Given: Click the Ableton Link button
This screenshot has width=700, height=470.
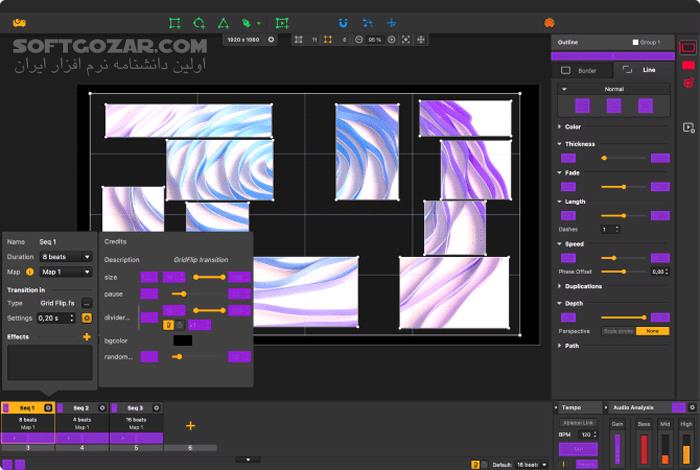Looking at the screenshot, I should pos(578,421).
